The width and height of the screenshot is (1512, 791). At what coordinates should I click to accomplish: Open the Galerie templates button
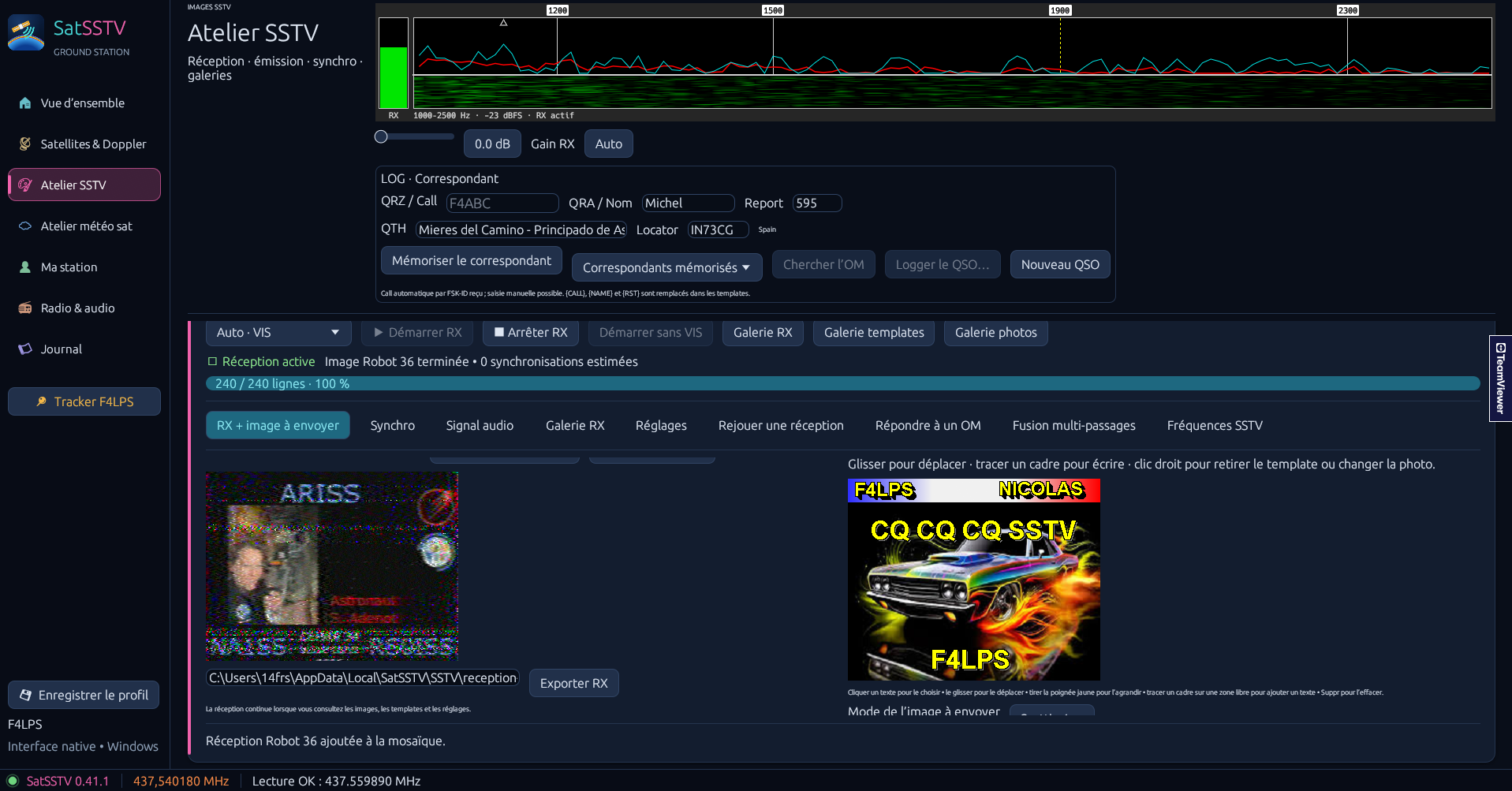click(x=874, y=333)
